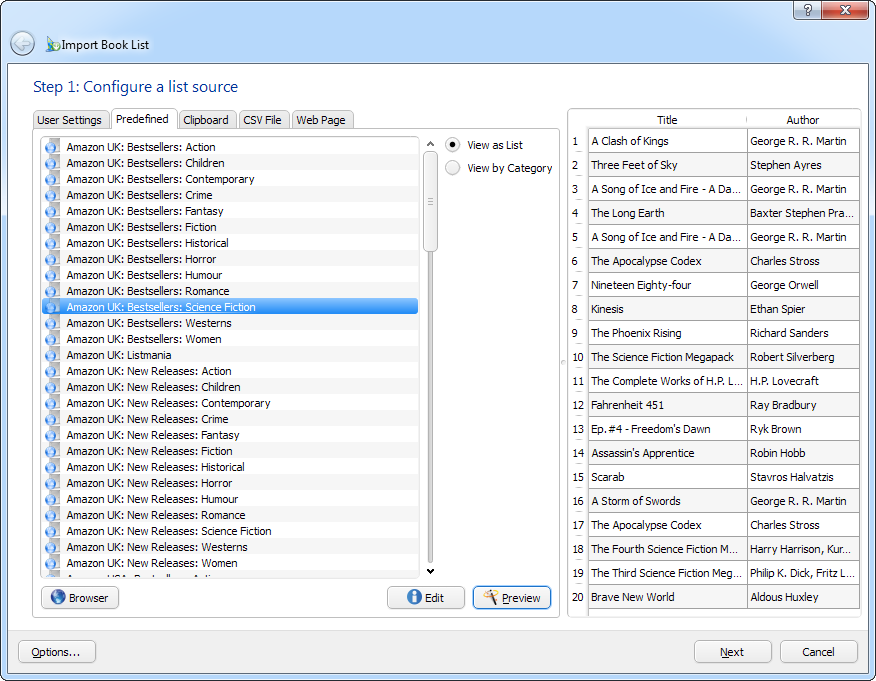Image resolution: width=876 pixels, height=681 pixels.
Task: Click globe icon beside Bestsellers: Romance
Action: [52, 291]
